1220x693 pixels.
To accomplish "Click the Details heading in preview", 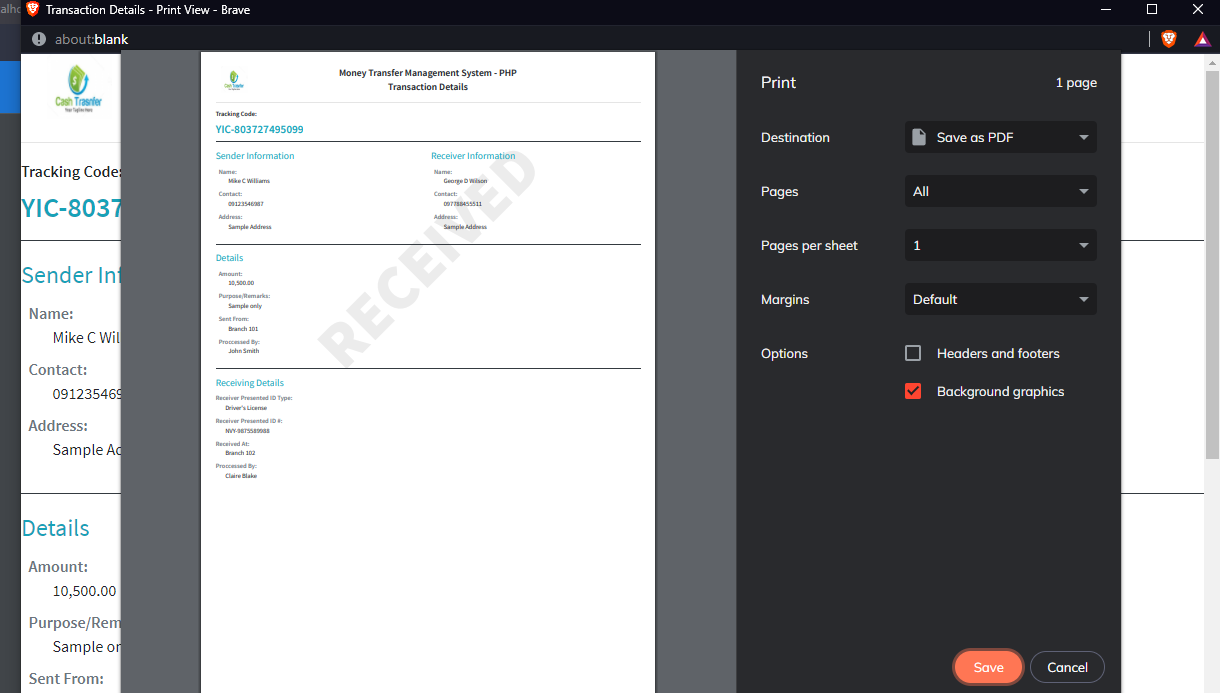I will coord(229,258).
